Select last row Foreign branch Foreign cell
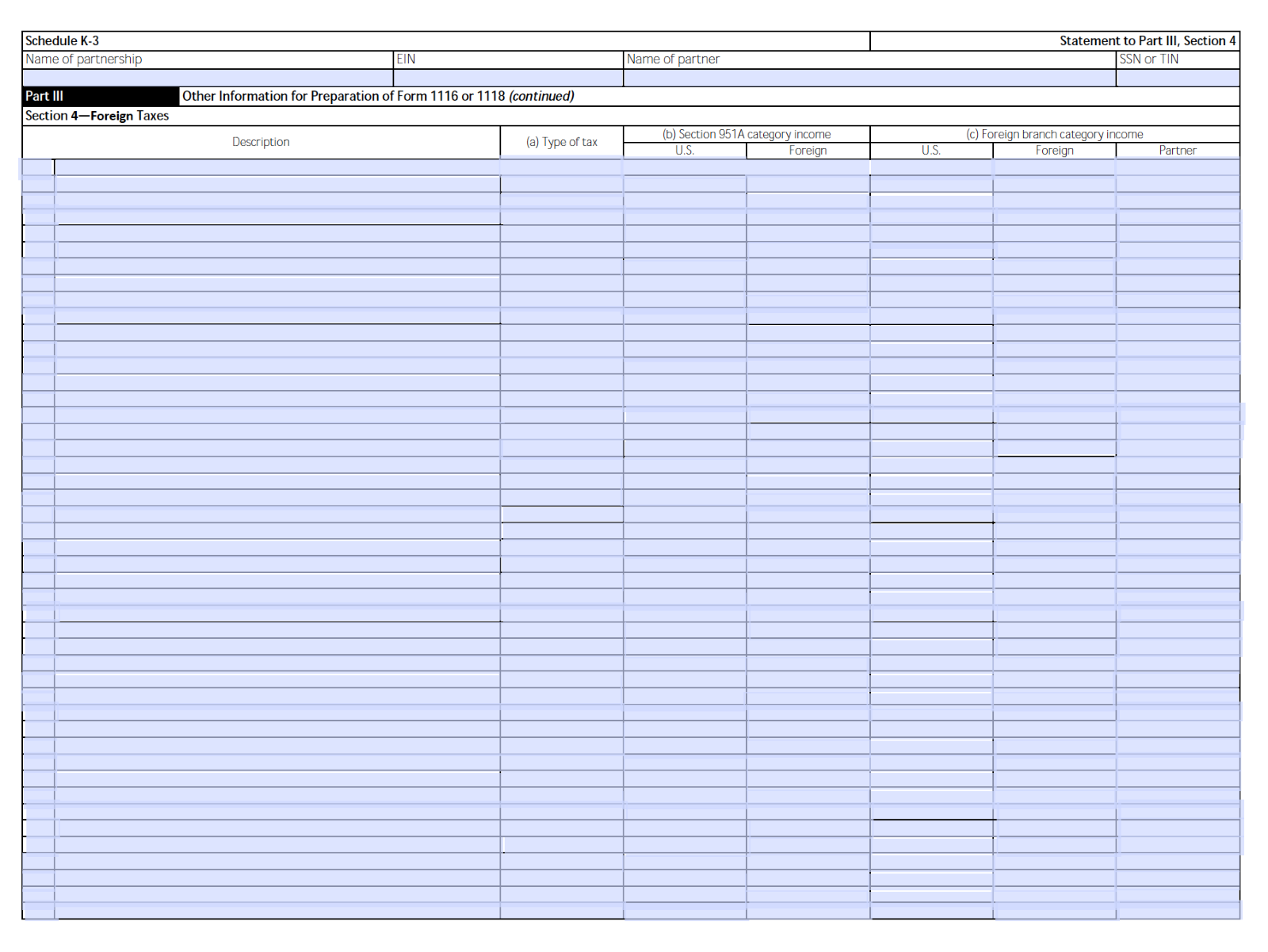This screenshot has width=1268, height=952. coord(1055,911)
